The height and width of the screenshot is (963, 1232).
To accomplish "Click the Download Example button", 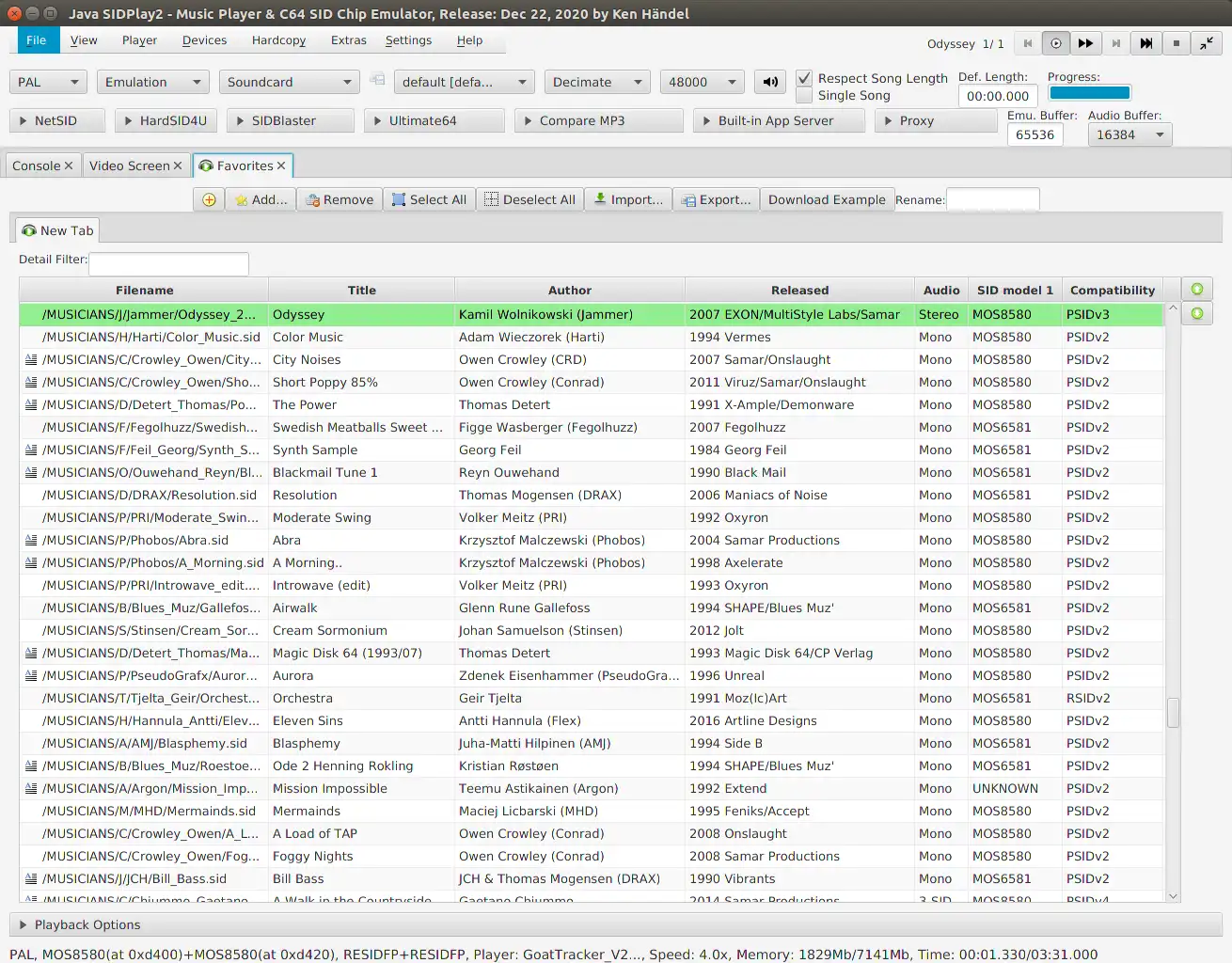I will click(827, 199).
